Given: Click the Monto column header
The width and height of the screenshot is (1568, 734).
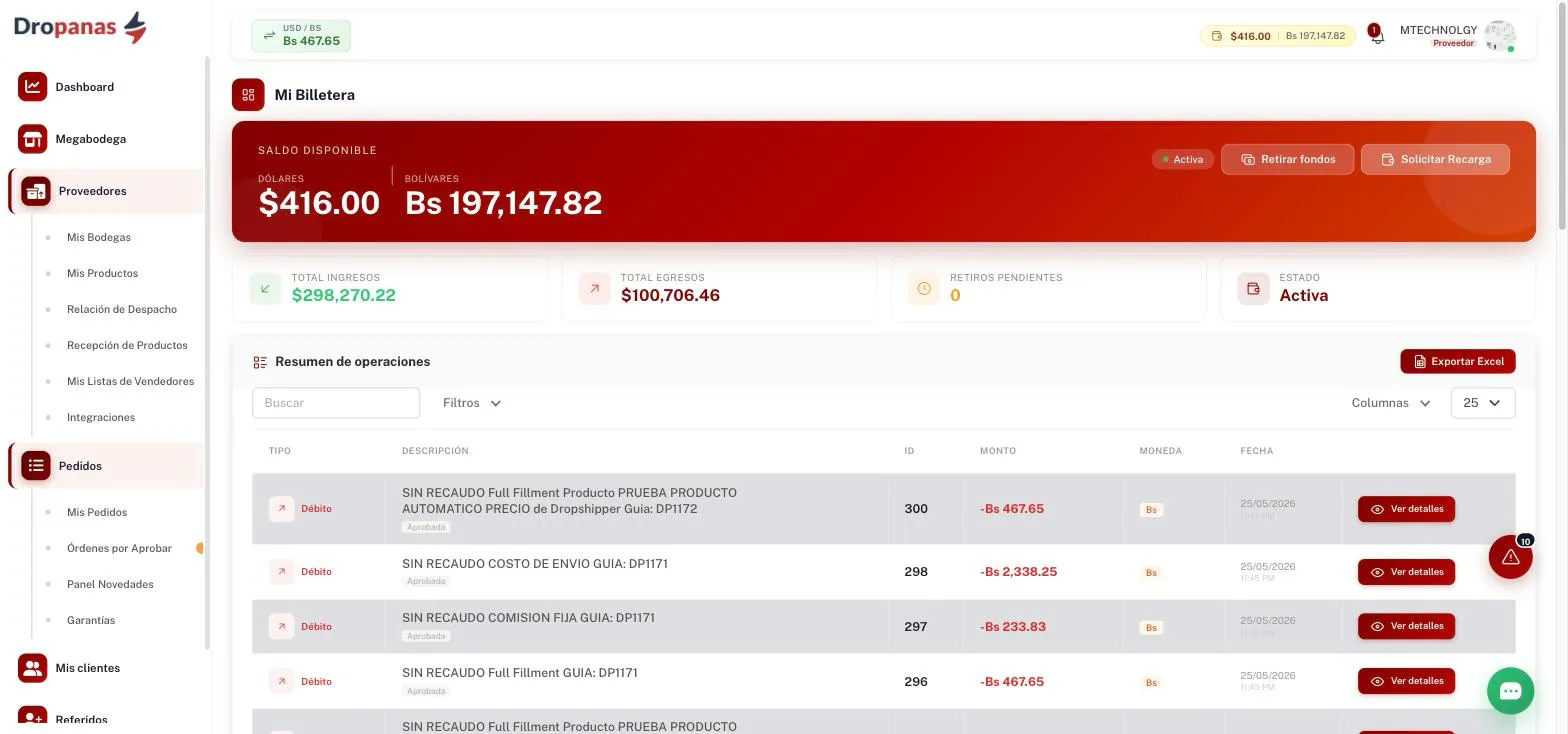Looking at the screenshot, I should pyautogui.click(x=998, y=451).
